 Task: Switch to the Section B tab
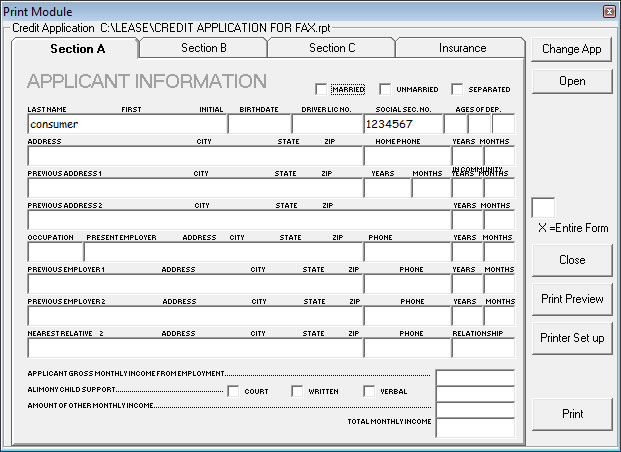click(204, 48)
